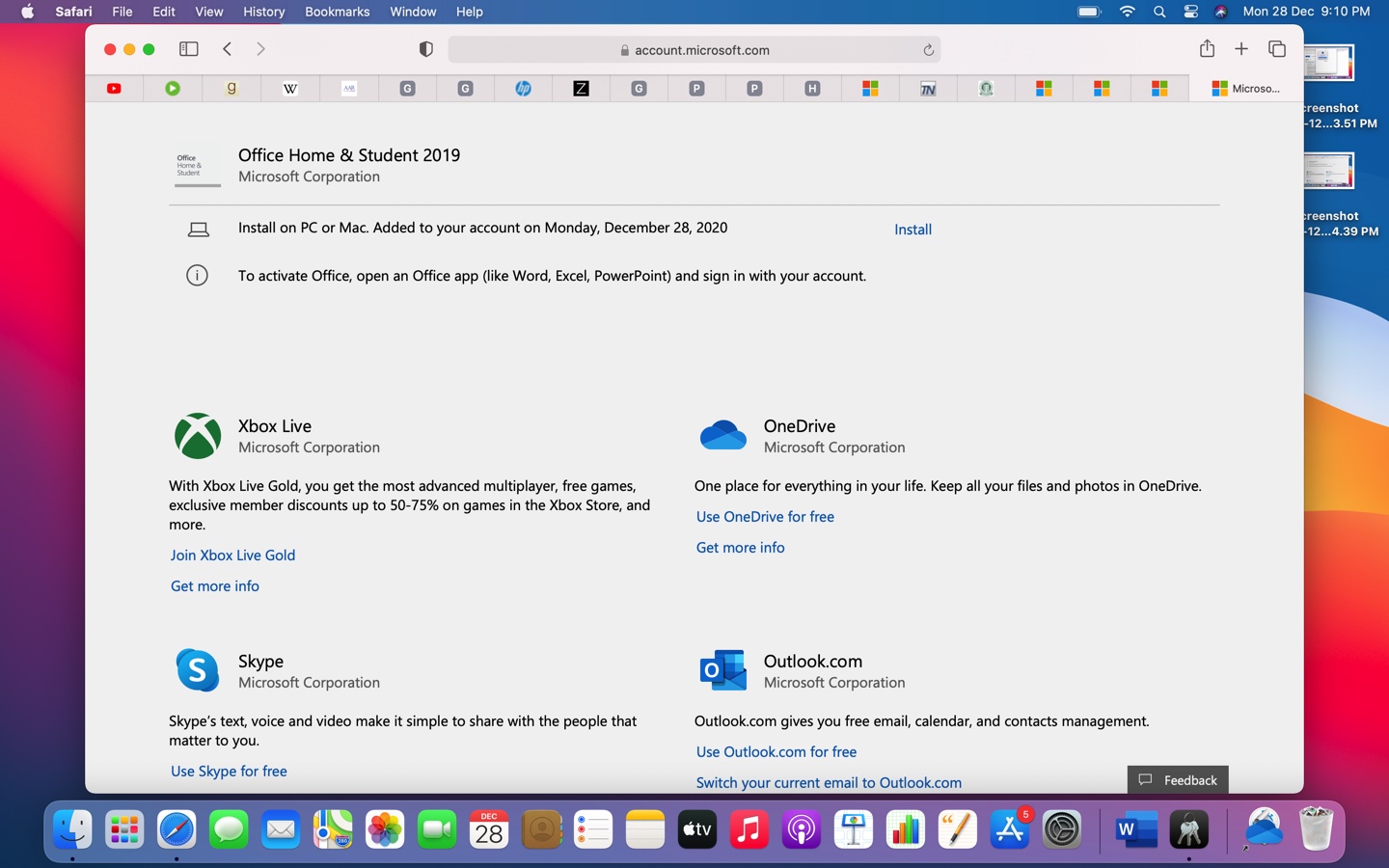Open the History menu
The height and width of the screenshot is (868, 1389).
coord(263,12)
